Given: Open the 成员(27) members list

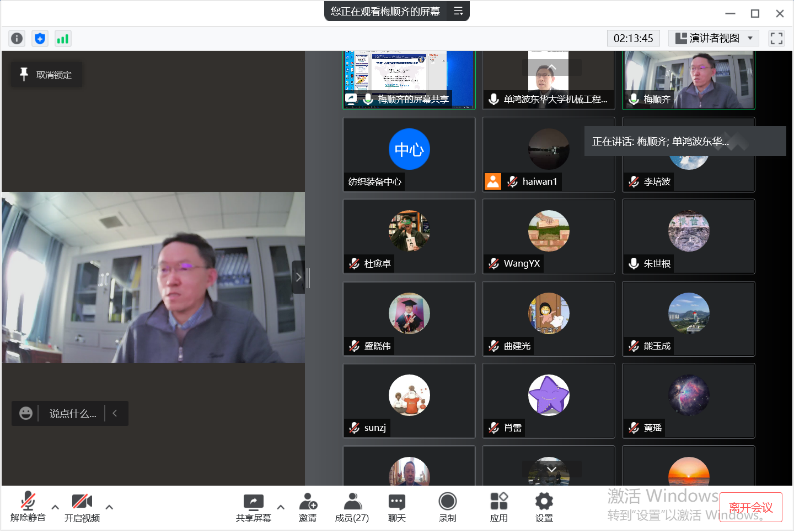Looking at the screenshot, I should [x=352, y=505].
